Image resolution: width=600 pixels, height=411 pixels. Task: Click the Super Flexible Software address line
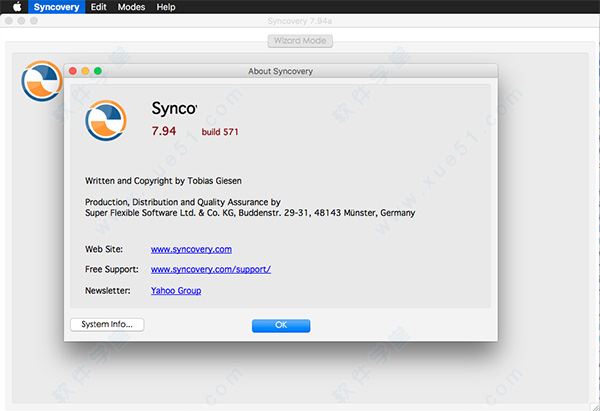point(250,213)
